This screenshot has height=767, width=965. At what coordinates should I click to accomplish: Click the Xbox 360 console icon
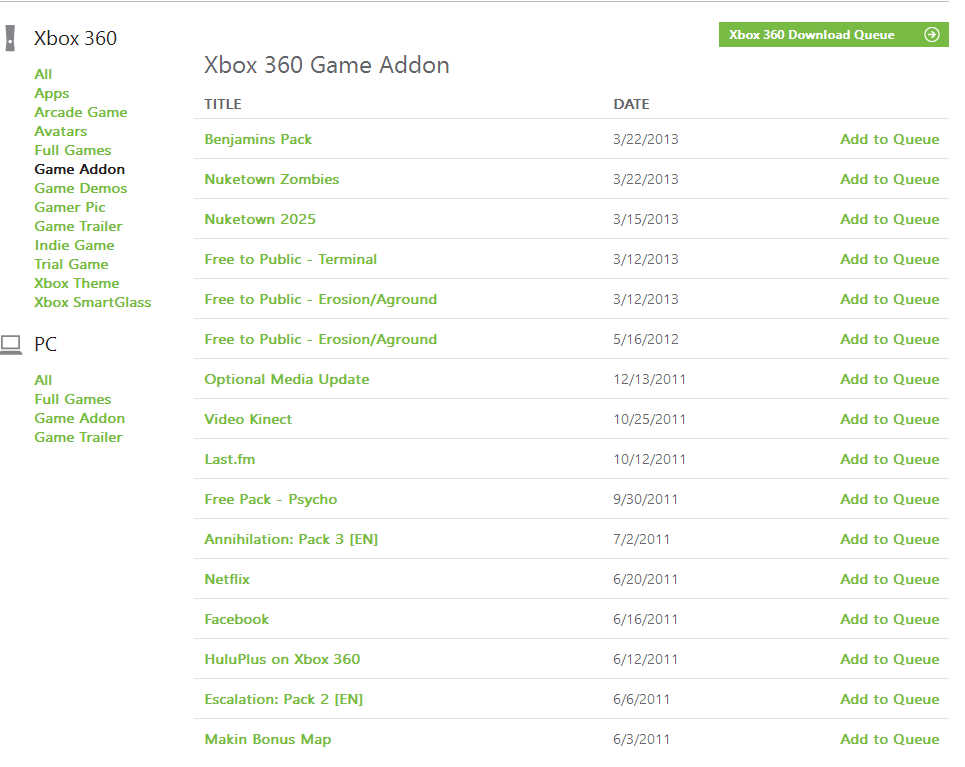(10, 38)
